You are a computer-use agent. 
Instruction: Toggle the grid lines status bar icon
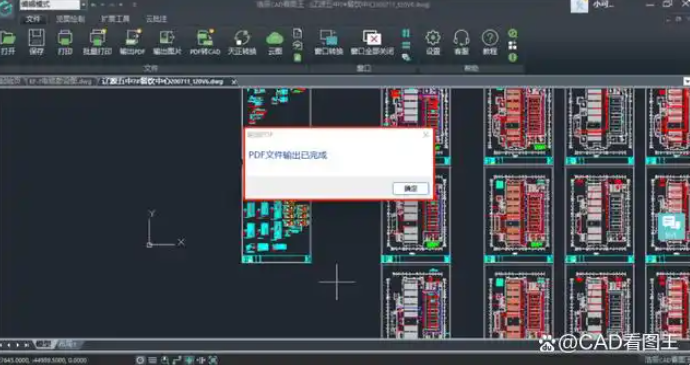(152, 360)
